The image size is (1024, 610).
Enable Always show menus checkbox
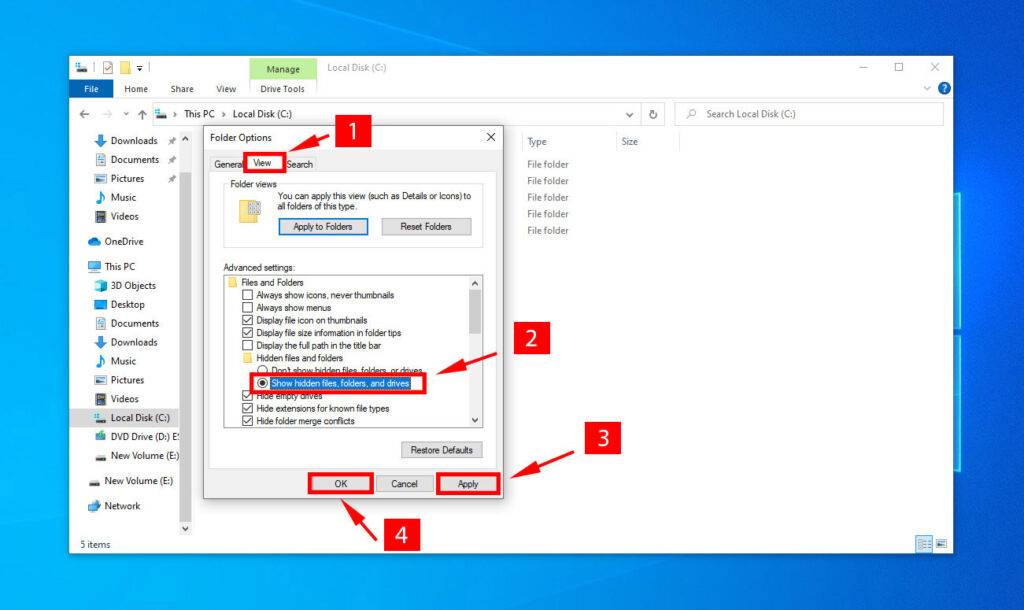pyautogui.click(x=248, y=308)
